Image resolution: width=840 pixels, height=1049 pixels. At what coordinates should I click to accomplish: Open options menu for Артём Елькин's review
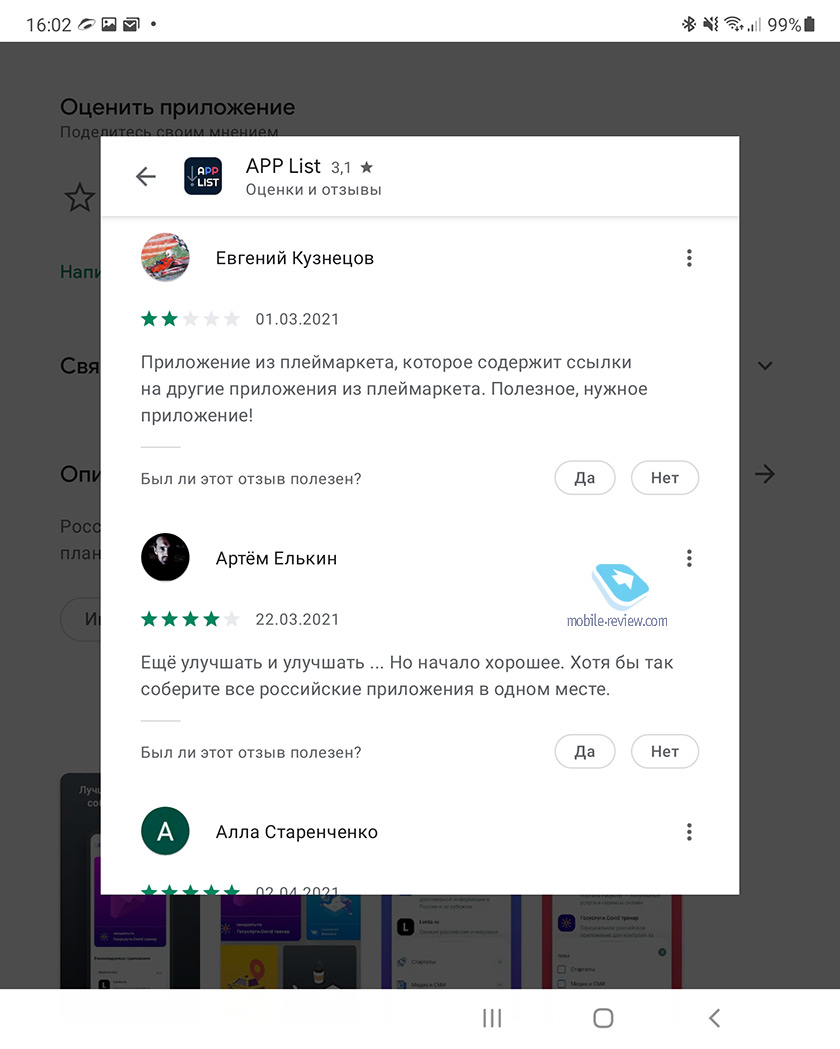[689, 559]
